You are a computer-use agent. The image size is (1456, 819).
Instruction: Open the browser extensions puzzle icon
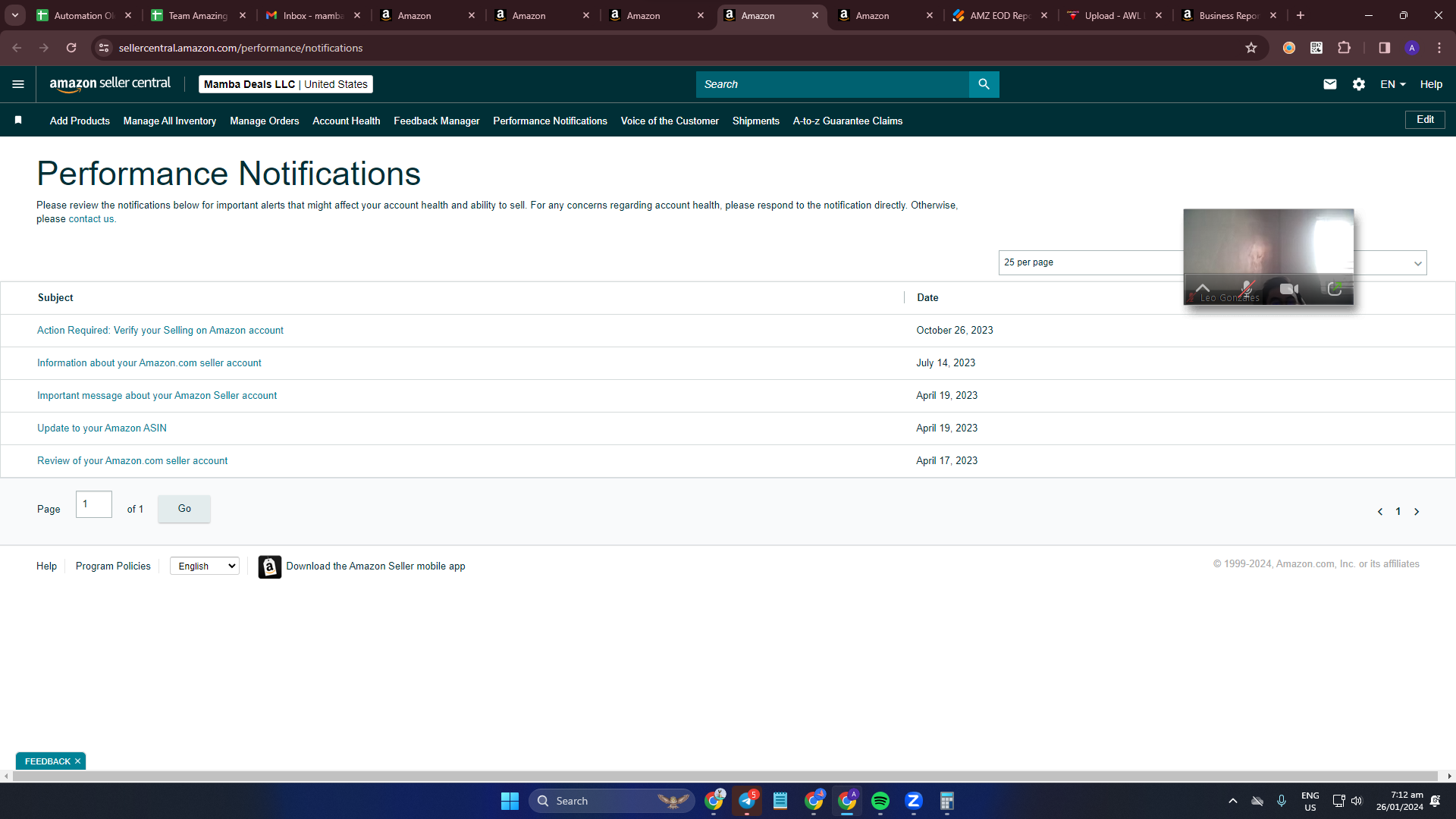point(1344,48)
